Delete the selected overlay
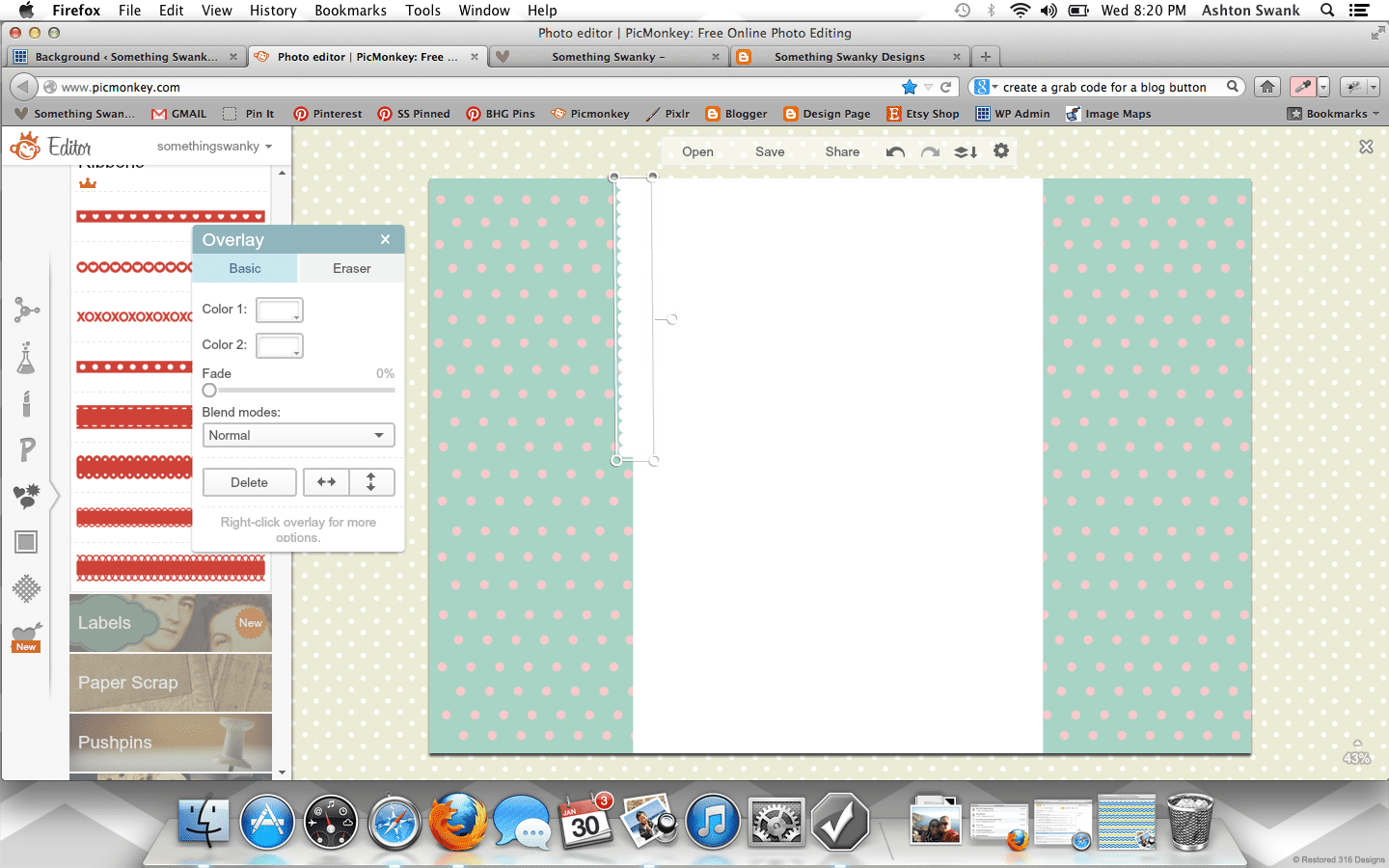The image size is (1389, 868). pos(249,482)
